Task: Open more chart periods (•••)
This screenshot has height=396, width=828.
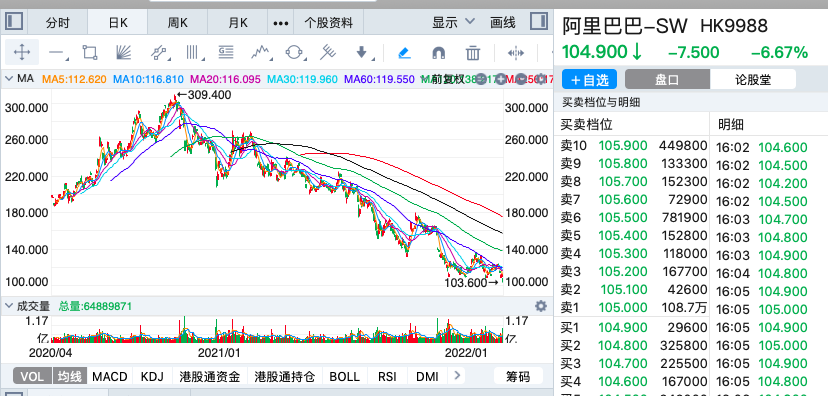Action: click(280, 23)
